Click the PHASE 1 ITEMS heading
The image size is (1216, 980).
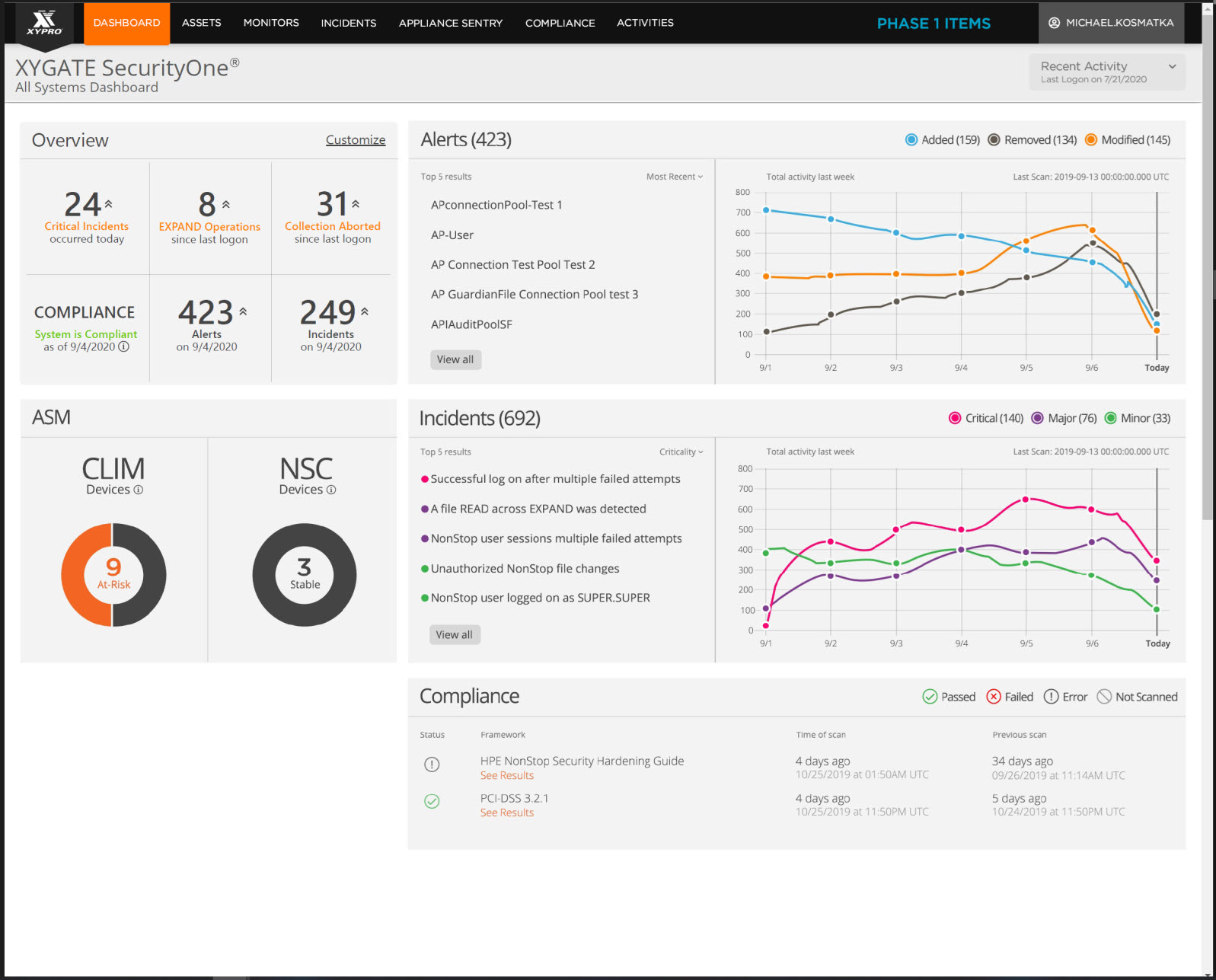pyautogui.click(x=934, y=24)
